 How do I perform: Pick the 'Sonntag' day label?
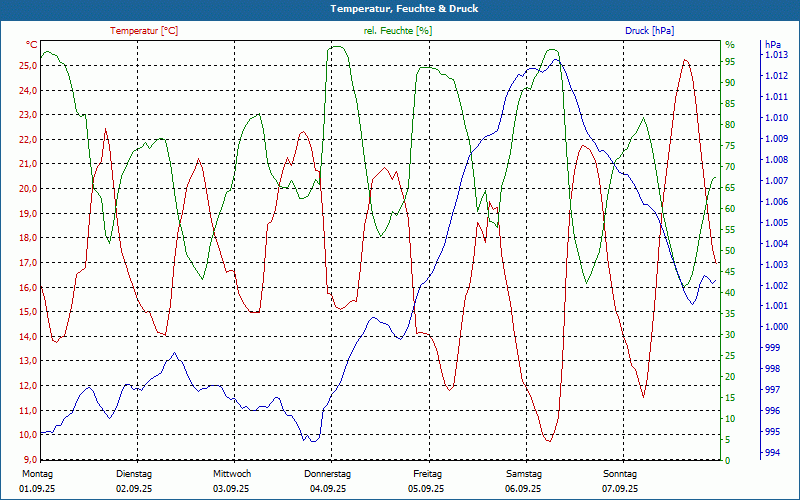tap(620, 474)
